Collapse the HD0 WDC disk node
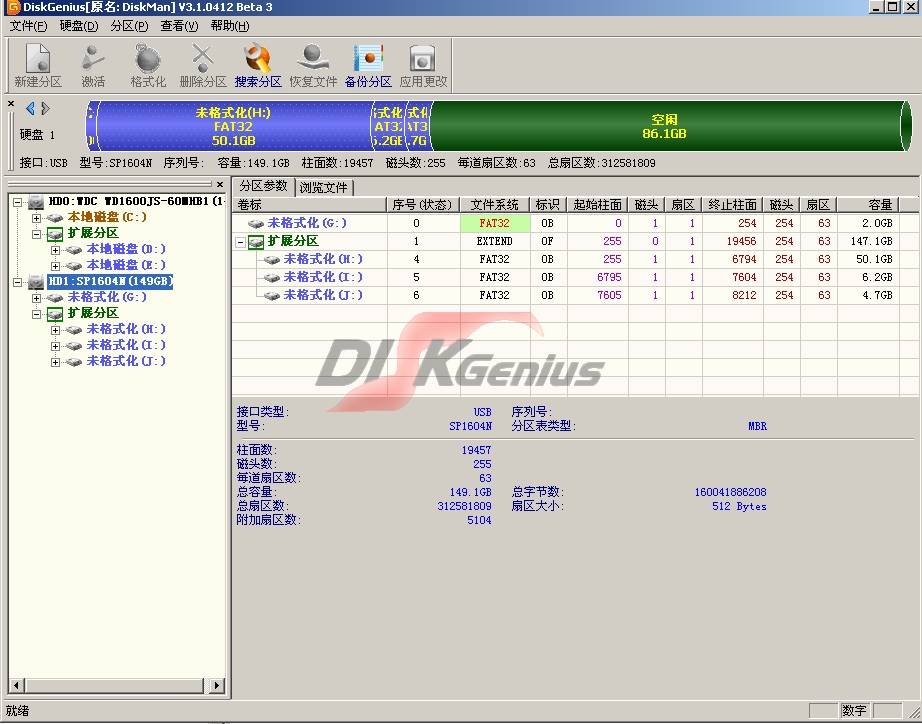 (x=18, y=202)
